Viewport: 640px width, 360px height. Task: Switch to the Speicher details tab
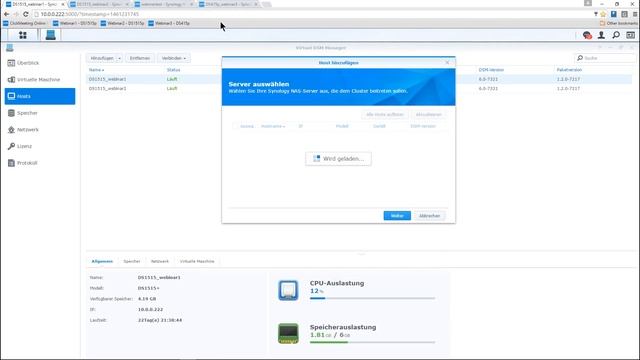coord(132,261)
